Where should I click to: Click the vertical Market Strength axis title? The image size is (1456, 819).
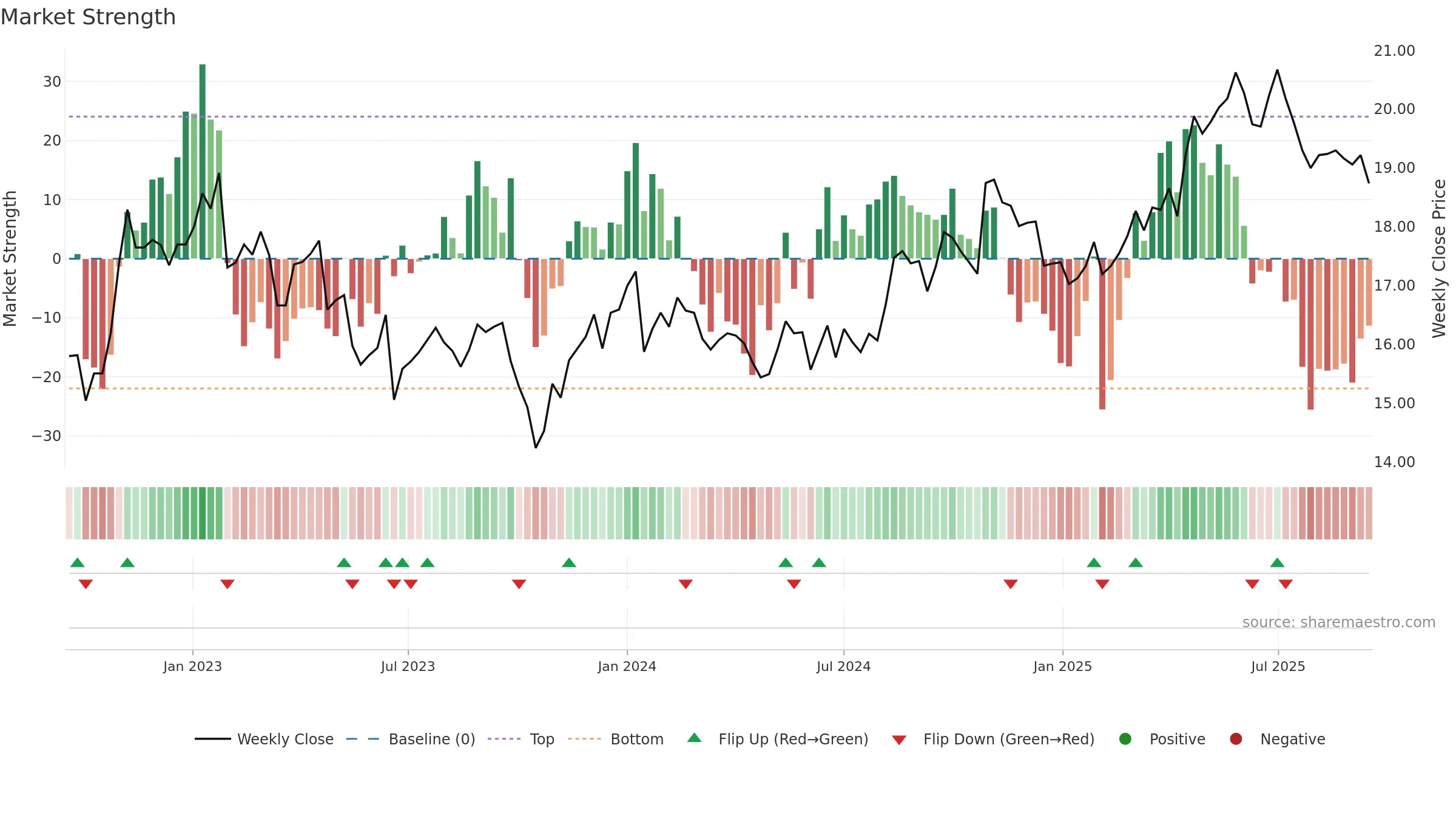coord(10,258)
